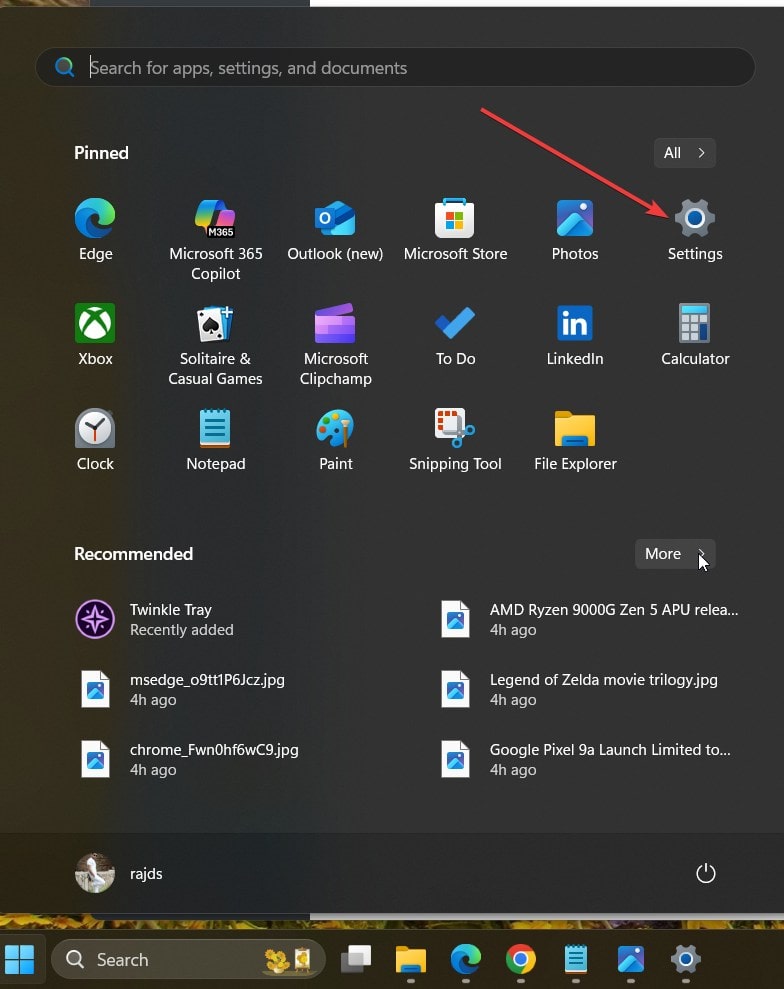Open Snipping Tool
The width and height of the screenshot is (784, 989).
[455, 440]
